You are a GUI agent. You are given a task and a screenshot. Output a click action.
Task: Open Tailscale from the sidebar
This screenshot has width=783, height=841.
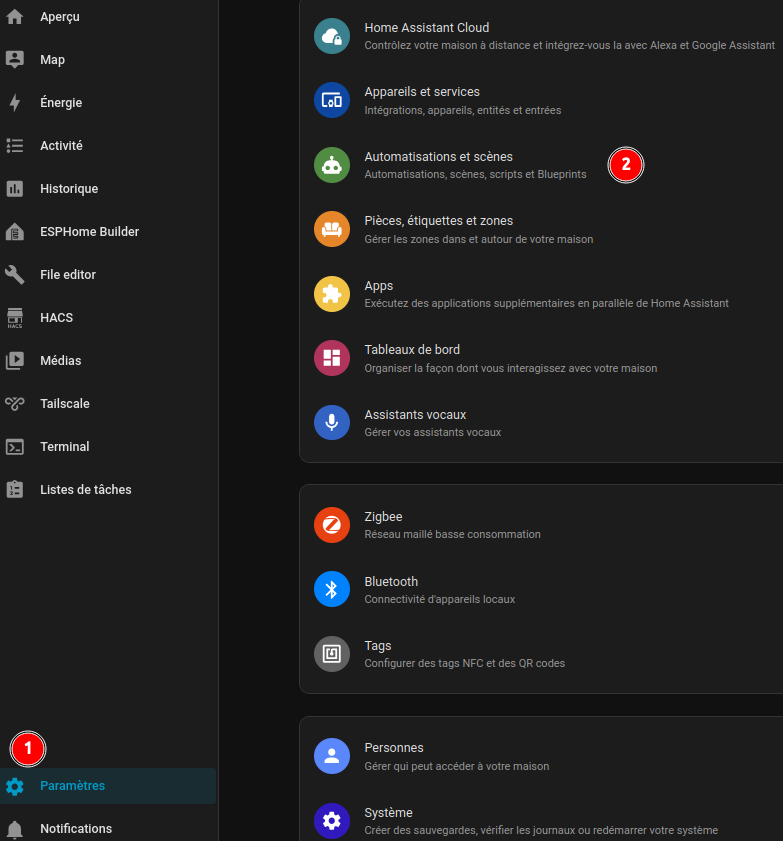coord(108,403)
